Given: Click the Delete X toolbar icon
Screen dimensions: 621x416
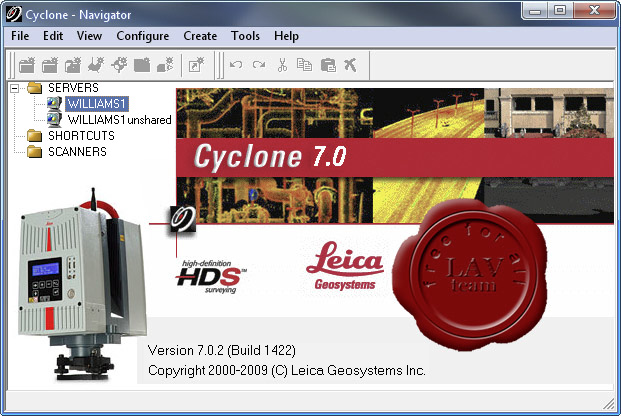Looking at the screenshot, I should 351,65.
